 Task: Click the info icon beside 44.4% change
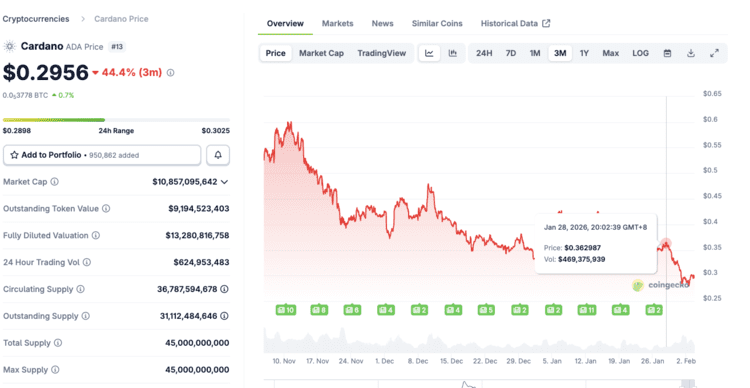tap(170, 73)
